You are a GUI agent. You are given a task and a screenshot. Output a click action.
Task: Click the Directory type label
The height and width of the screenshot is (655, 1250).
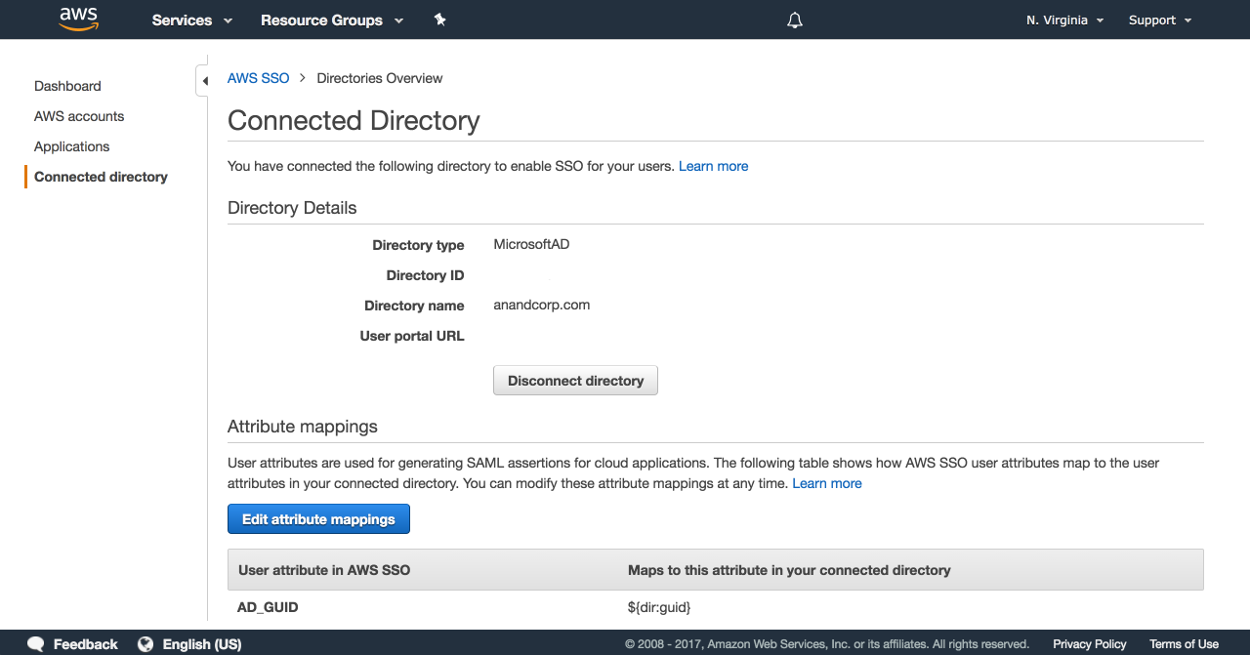pyautogui.click(x=418, y=245)
